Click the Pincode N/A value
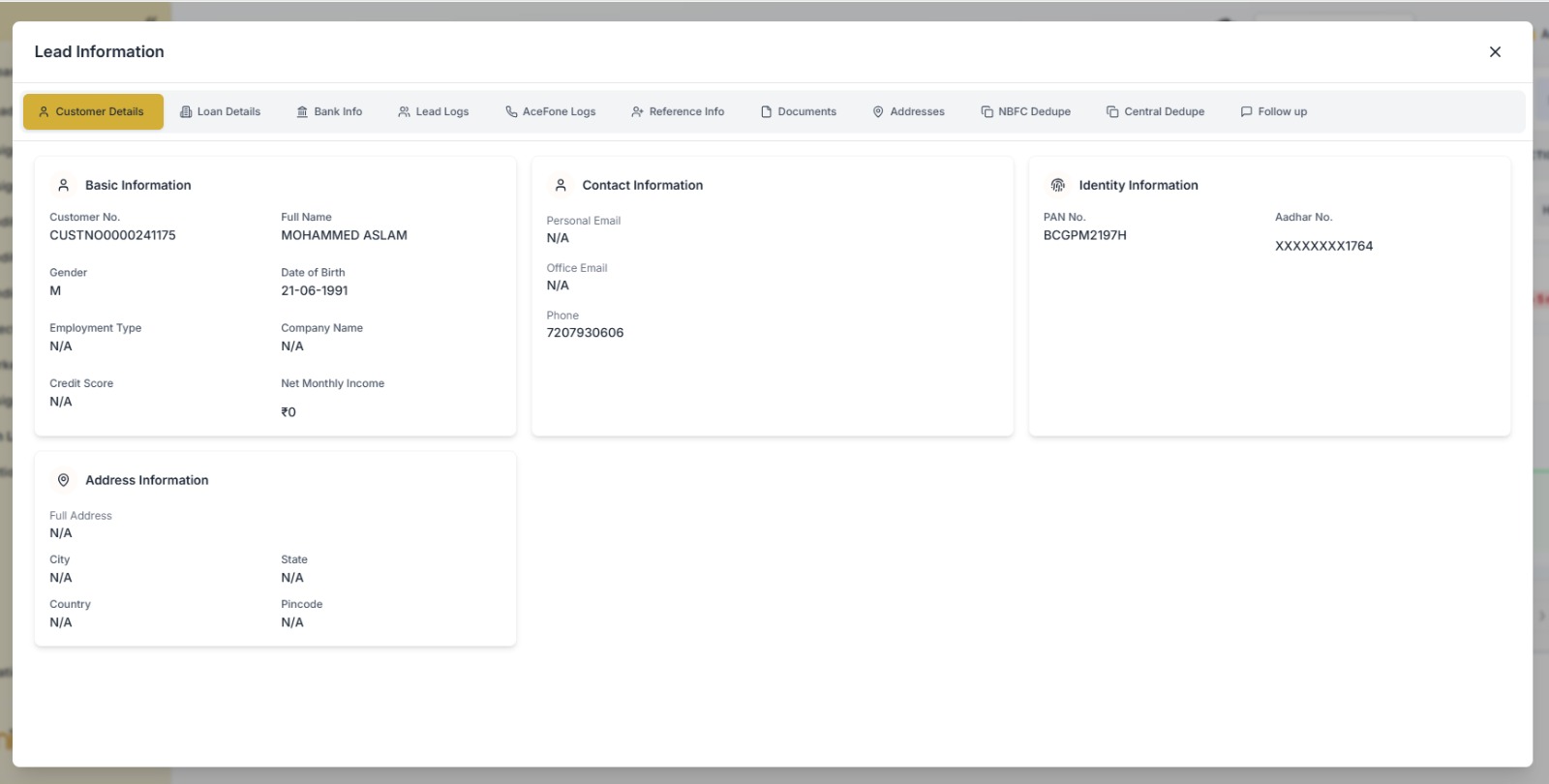 pyautogui.click(x=292, y=622)
